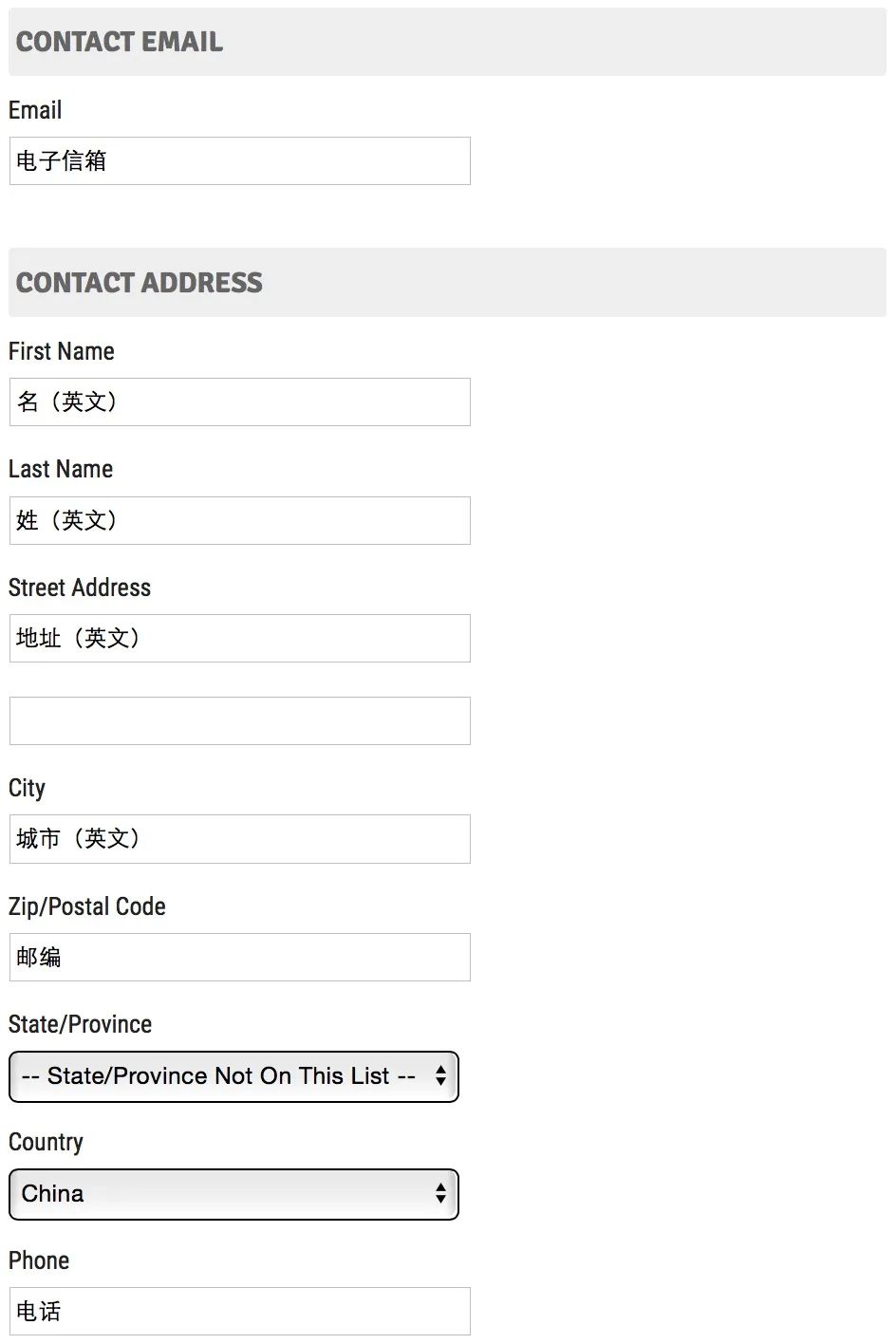Open the Country dropdown showing China
Image resolution: width=896 pixels, height=1344 pixels.
tap(233, 1194)
